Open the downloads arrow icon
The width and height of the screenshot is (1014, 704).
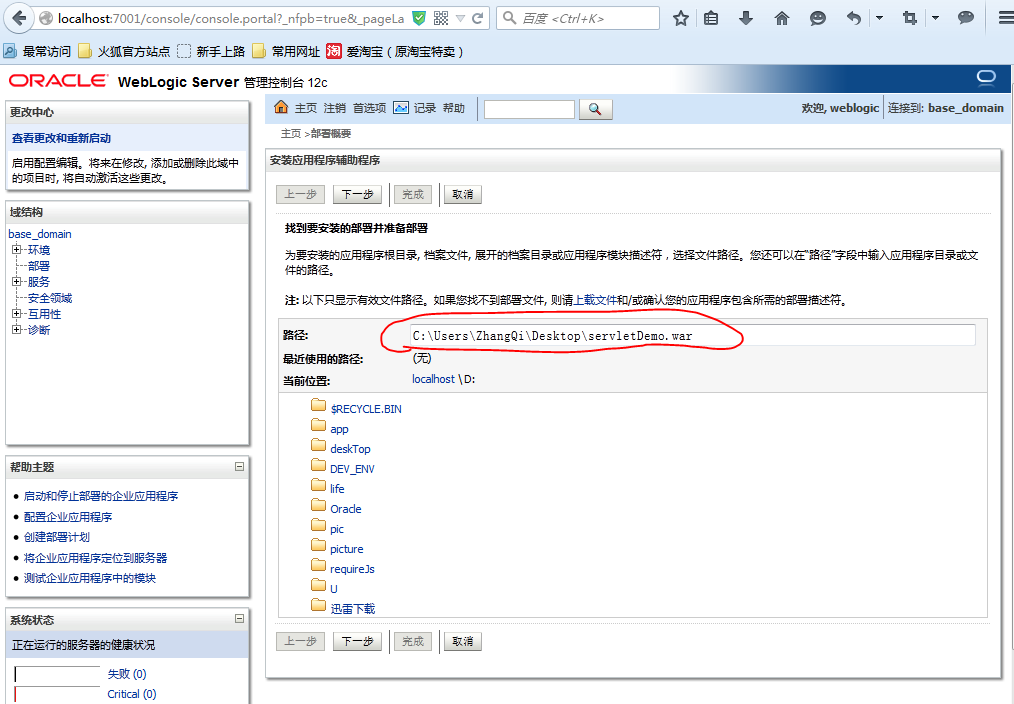coord(746,18)
